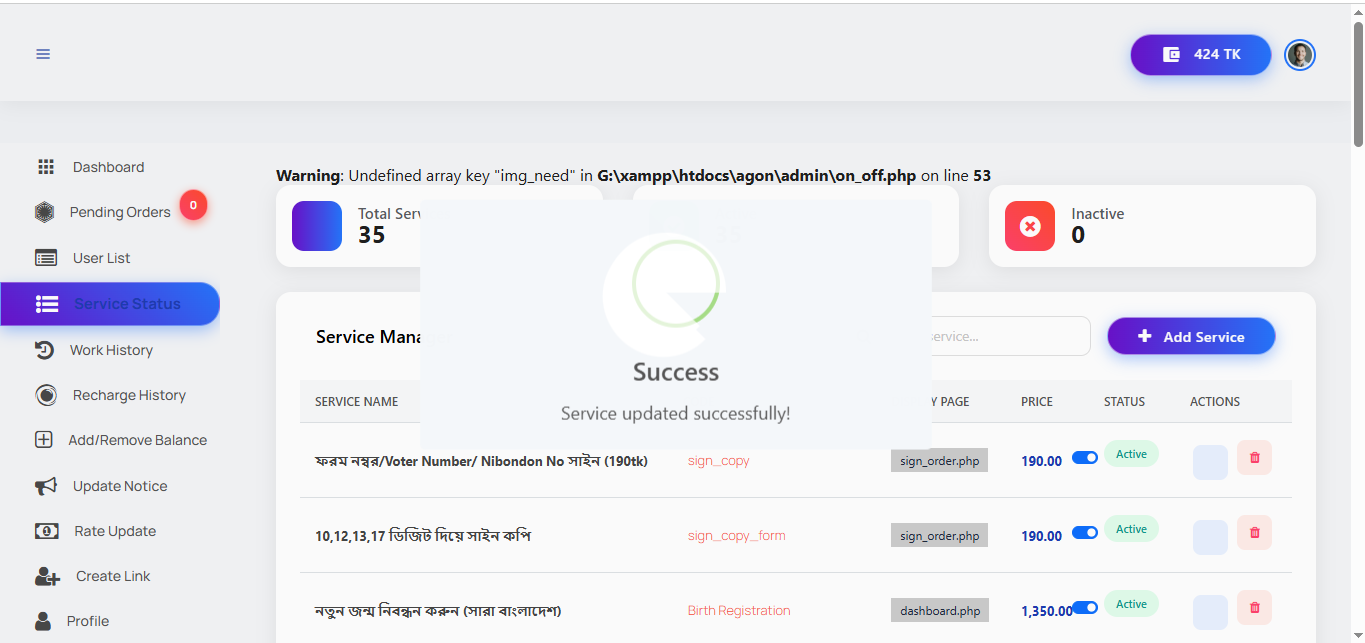Toggle status switch for sign_copy_form service
Screen dimensions: 1365x643
(x=1084, y=532)
